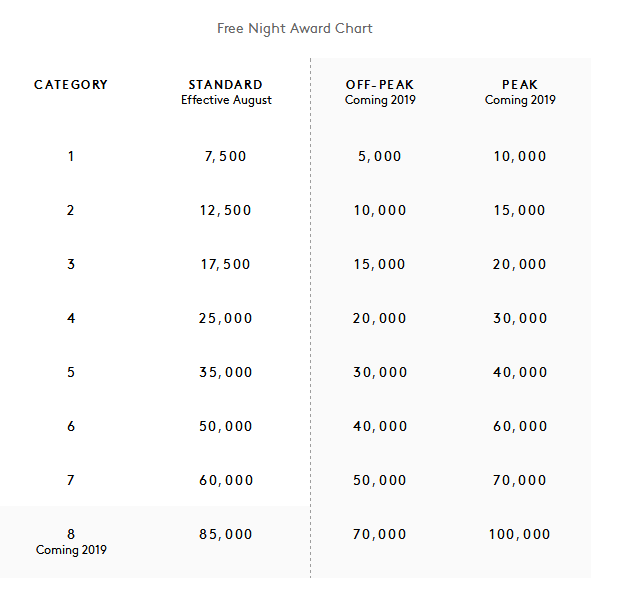Select category 8 standard value 85,000

tap(225, 534)
